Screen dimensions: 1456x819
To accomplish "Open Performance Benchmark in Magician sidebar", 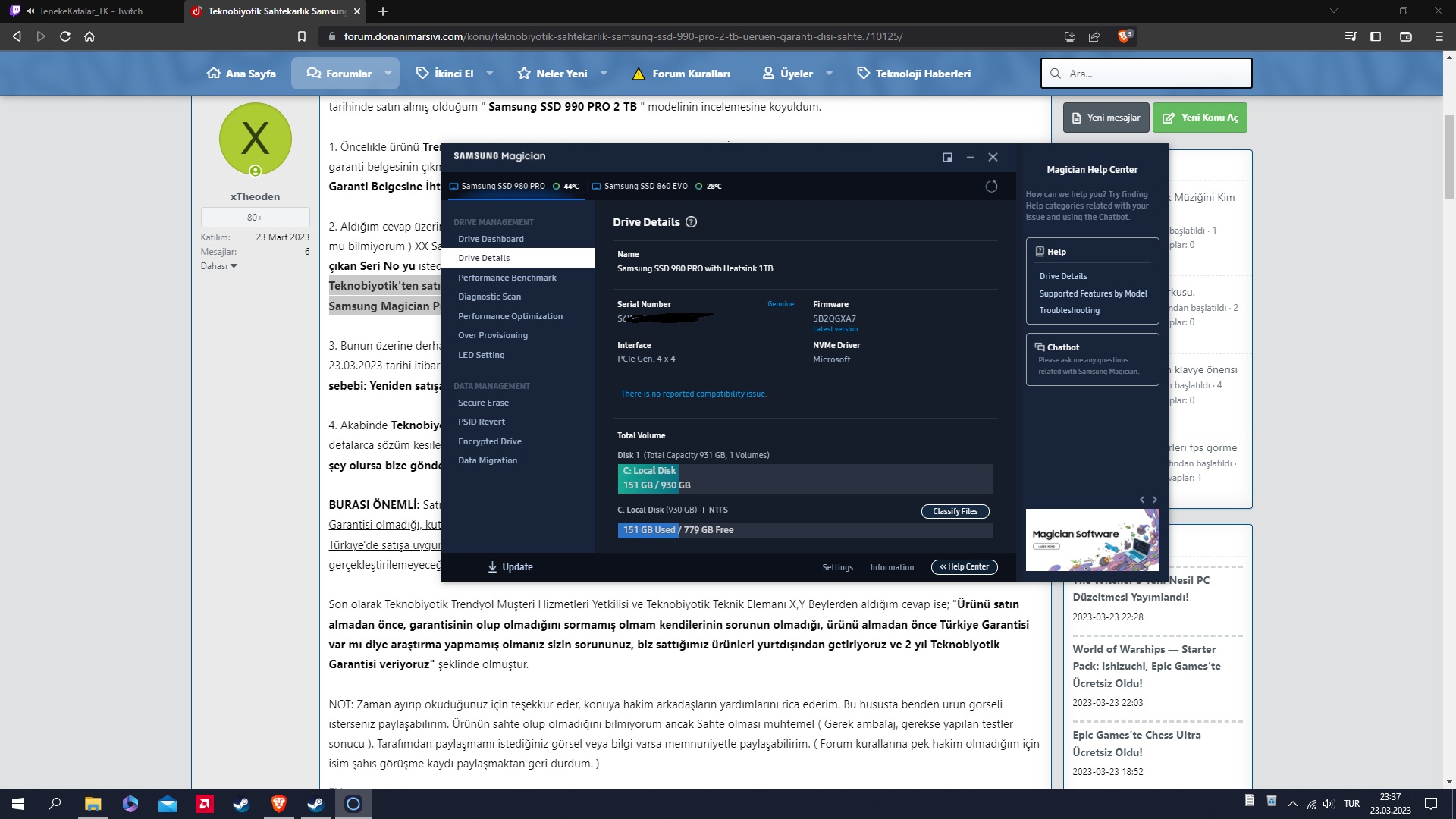I will coord(507,278).
